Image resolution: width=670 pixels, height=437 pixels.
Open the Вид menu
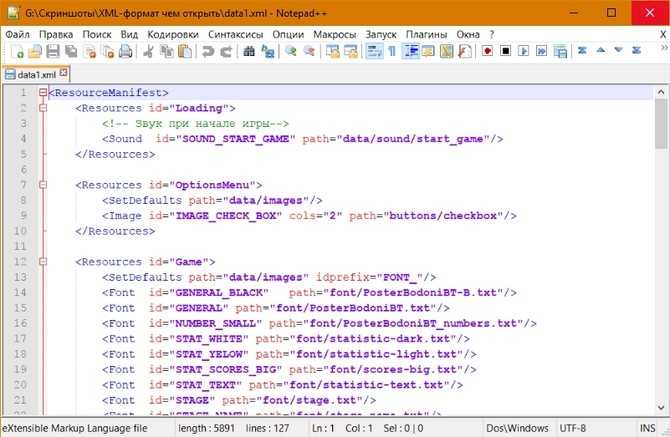point(129,34)
